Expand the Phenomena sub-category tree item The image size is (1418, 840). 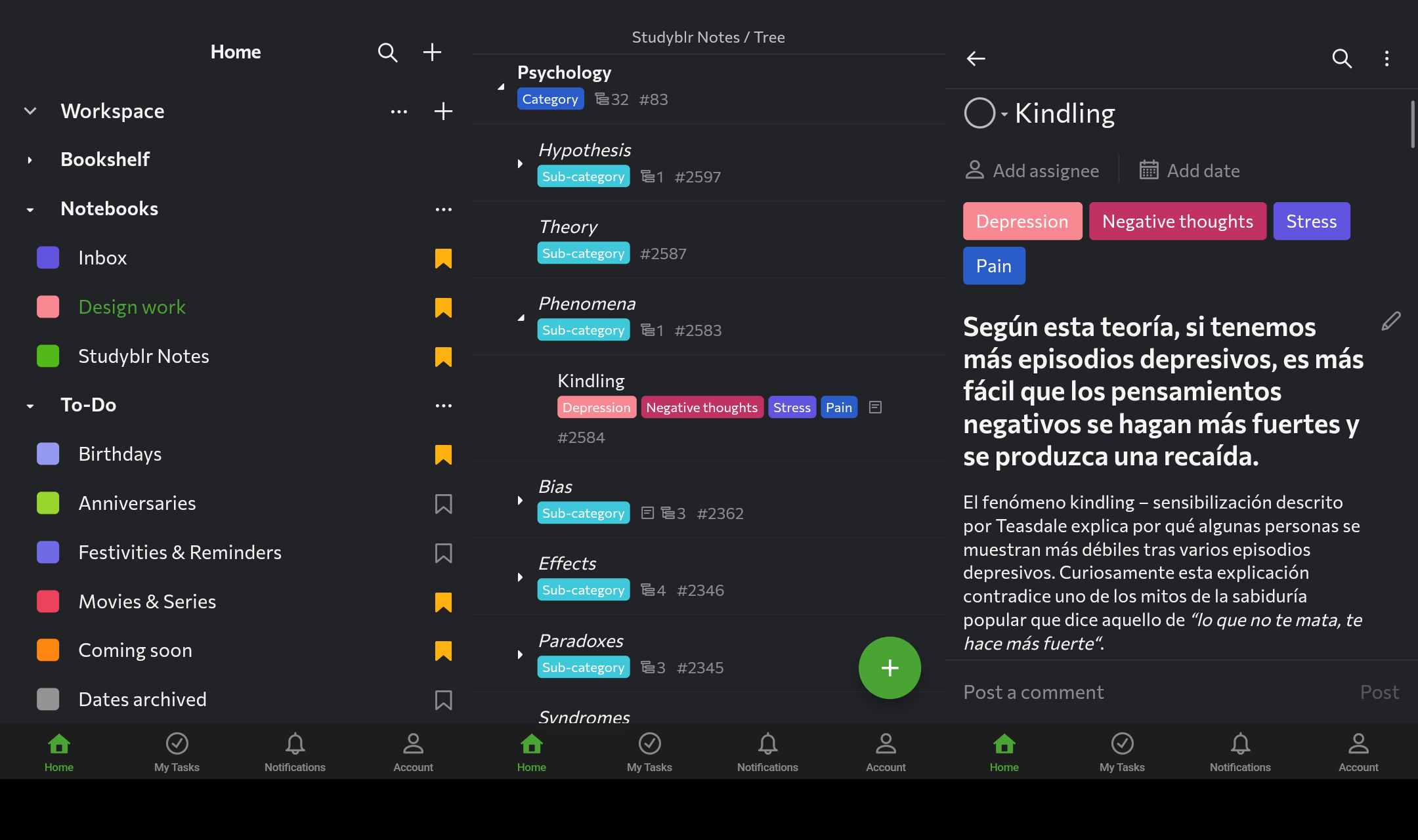(x=521, y=316)
